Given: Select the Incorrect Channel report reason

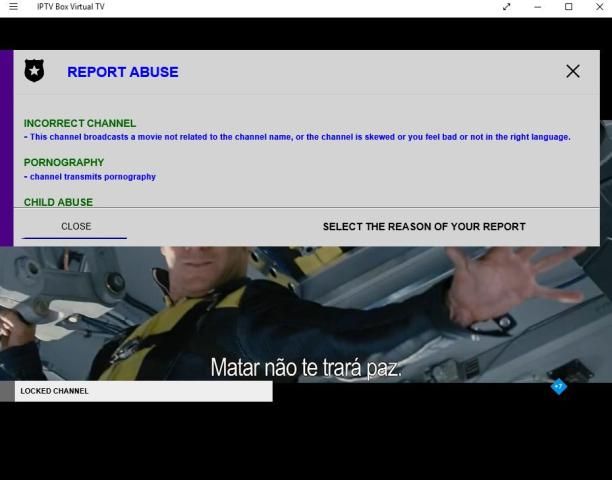Looking at the screenshot, I should point(79,123).
